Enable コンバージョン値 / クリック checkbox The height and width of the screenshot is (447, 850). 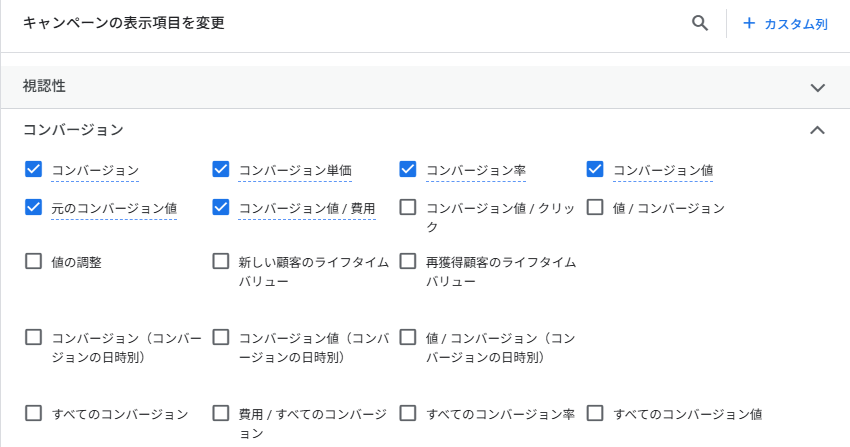coord(408,208)
